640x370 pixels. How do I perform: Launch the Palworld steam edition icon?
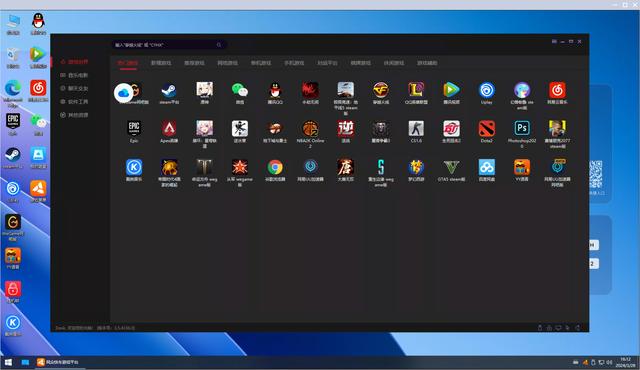(x=522, y=90)
